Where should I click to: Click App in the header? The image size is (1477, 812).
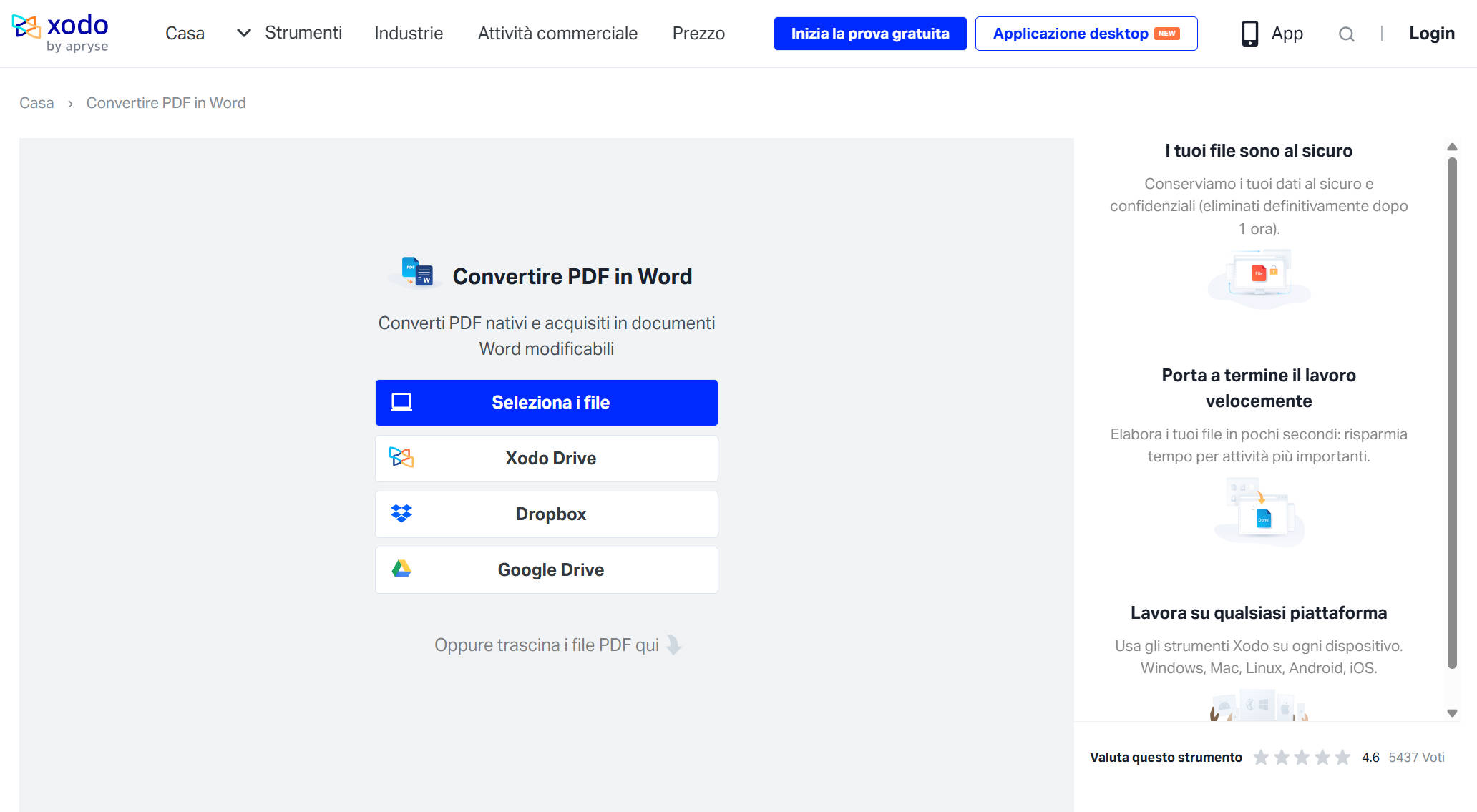pyautogui.click(x=1287, y=34)
